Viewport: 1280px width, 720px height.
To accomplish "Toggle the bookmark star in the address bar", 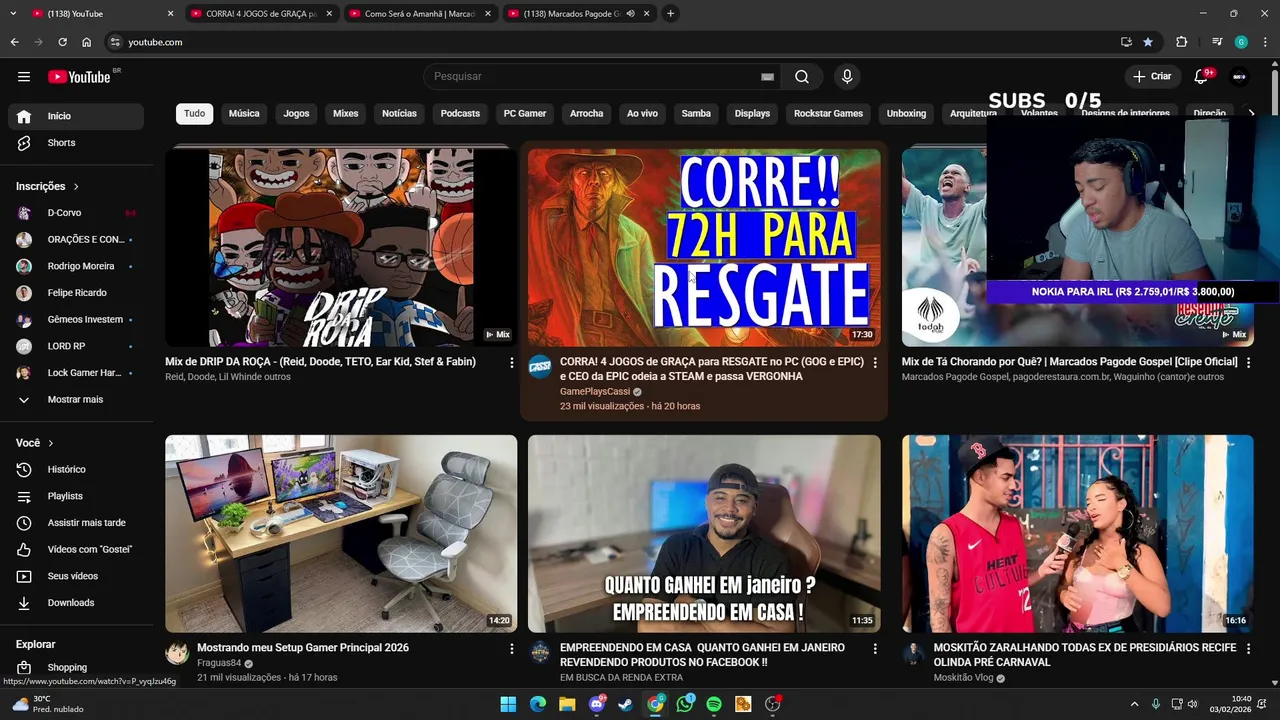I will 1148,42.
